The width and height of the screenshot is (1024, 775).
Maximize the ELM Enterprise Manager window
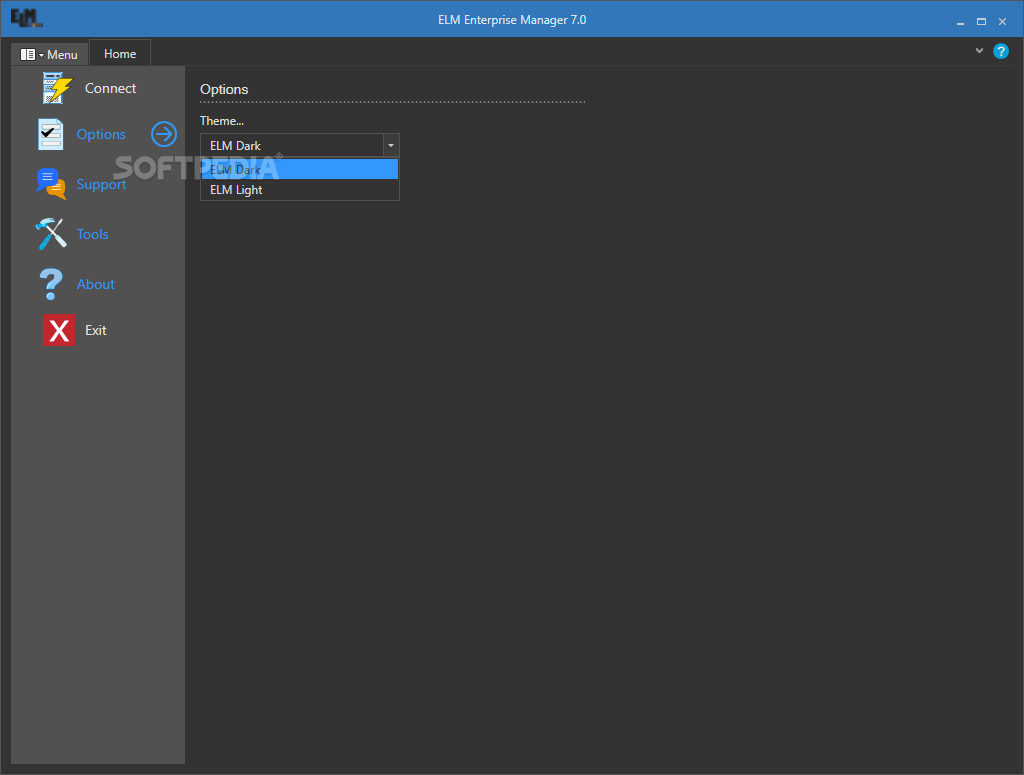(x=981, y=22)
